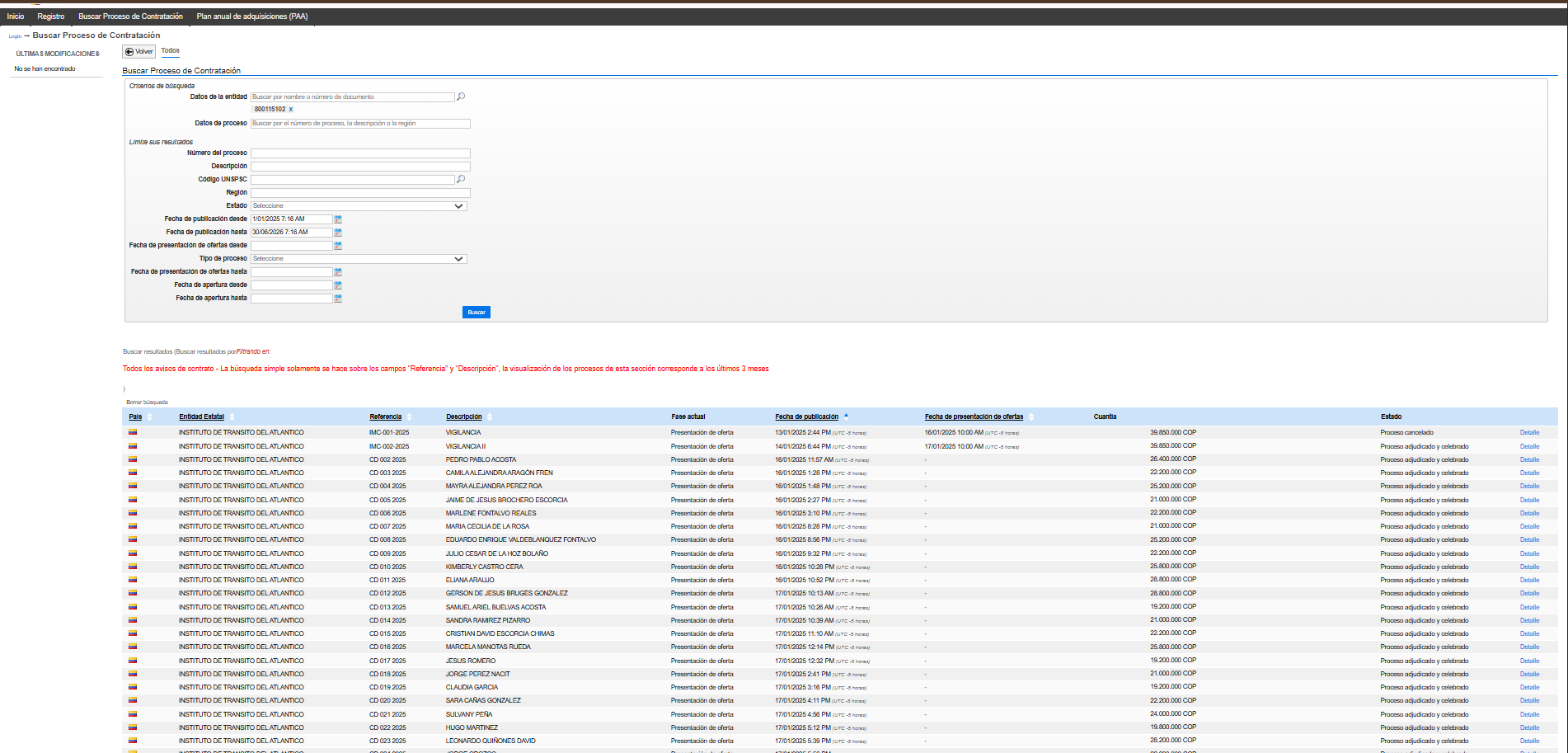Click the Fecha de publicación desde date field
Screen dimensions: 1568x753
(x=291, y=219)
